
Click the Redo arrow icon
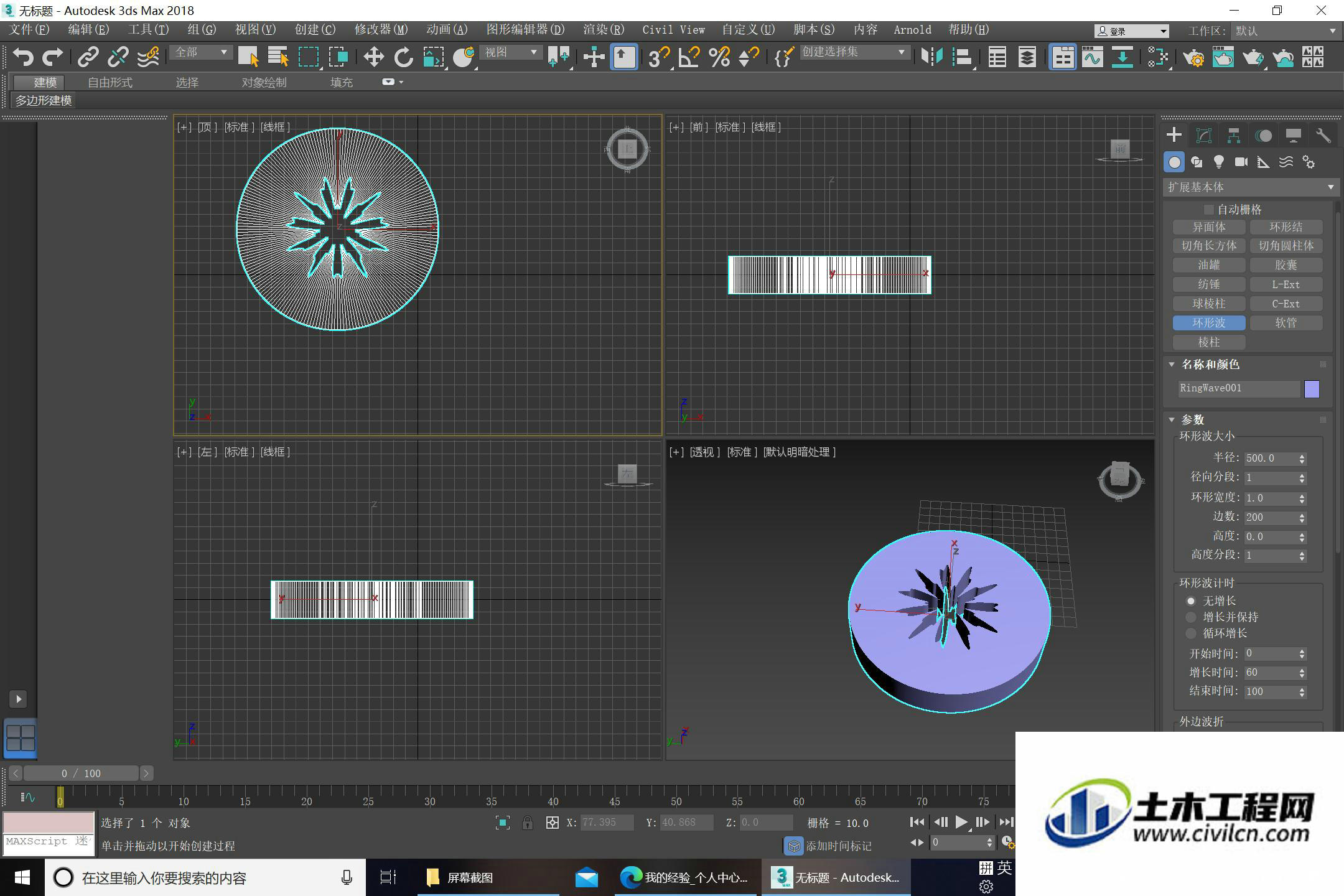tap(52, 57)
